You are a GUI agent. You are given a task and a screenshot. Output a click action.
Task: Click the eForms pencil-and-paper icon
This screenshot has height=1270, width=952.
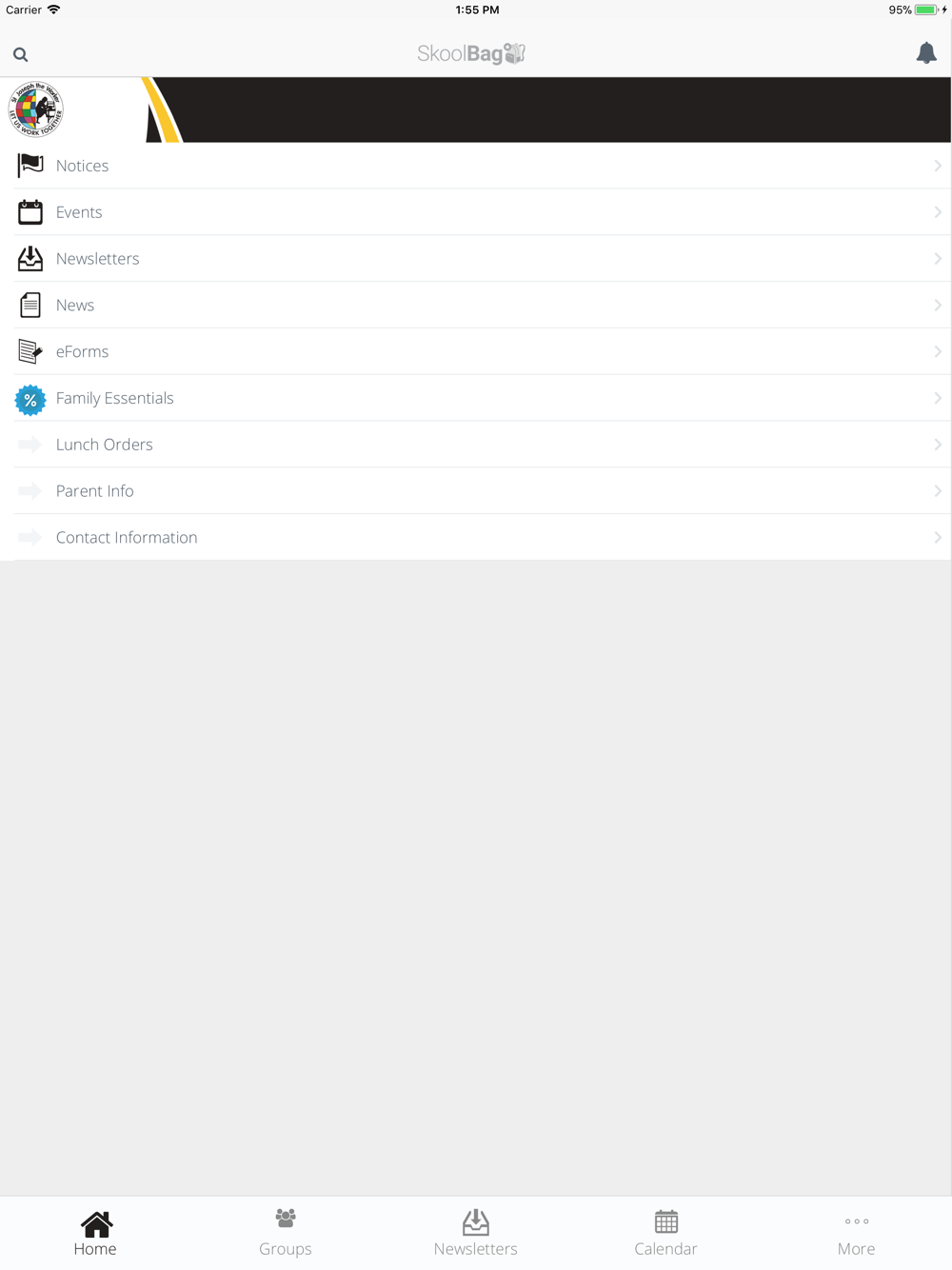click(x=30, y=351)
